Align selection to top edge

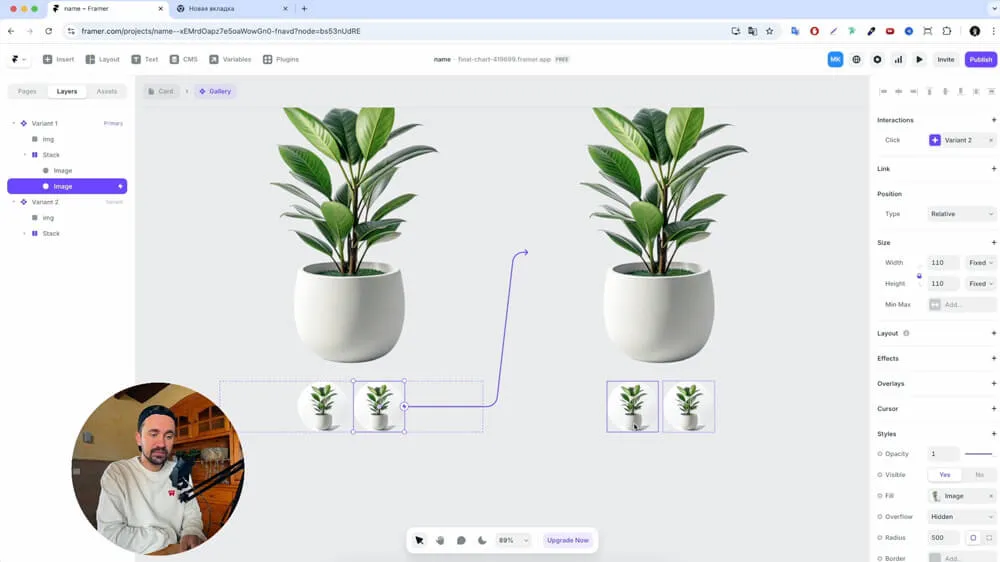930,91
